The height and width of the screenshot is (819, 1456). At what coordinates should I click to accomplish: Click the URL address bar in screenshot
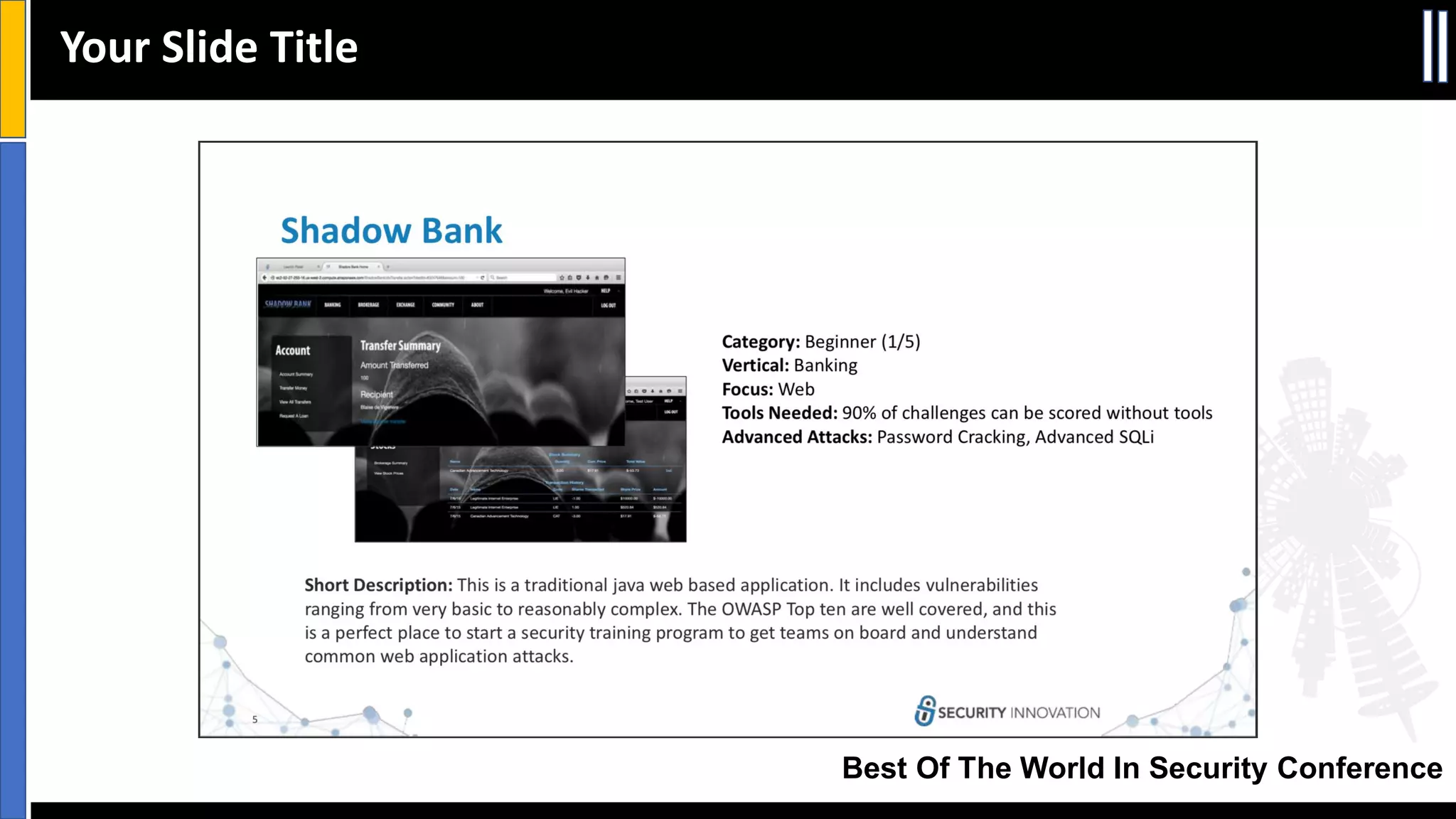pos(378,277)
